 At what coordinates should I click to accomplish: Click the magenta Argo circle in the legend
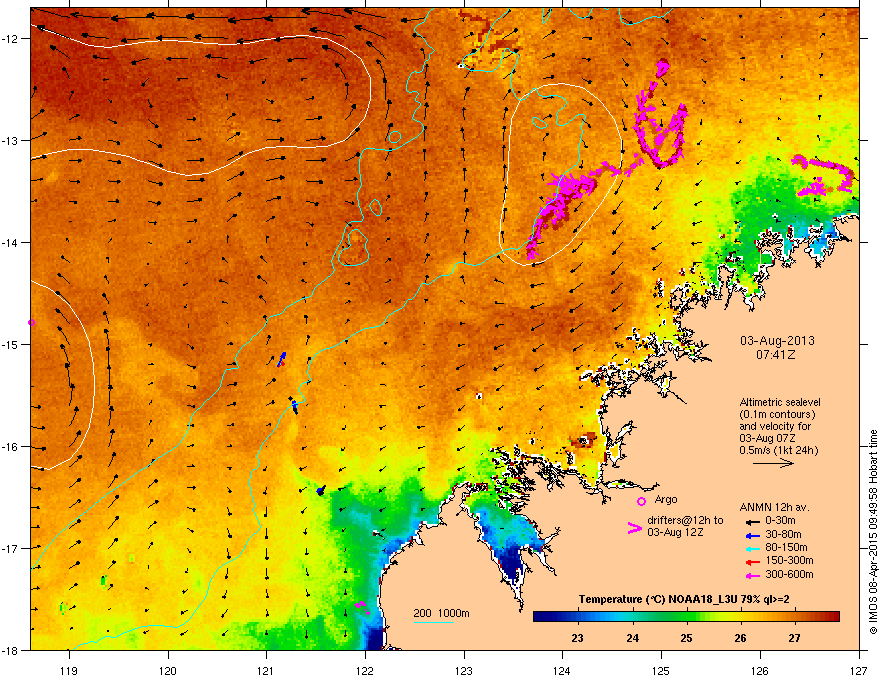[641, 501]
